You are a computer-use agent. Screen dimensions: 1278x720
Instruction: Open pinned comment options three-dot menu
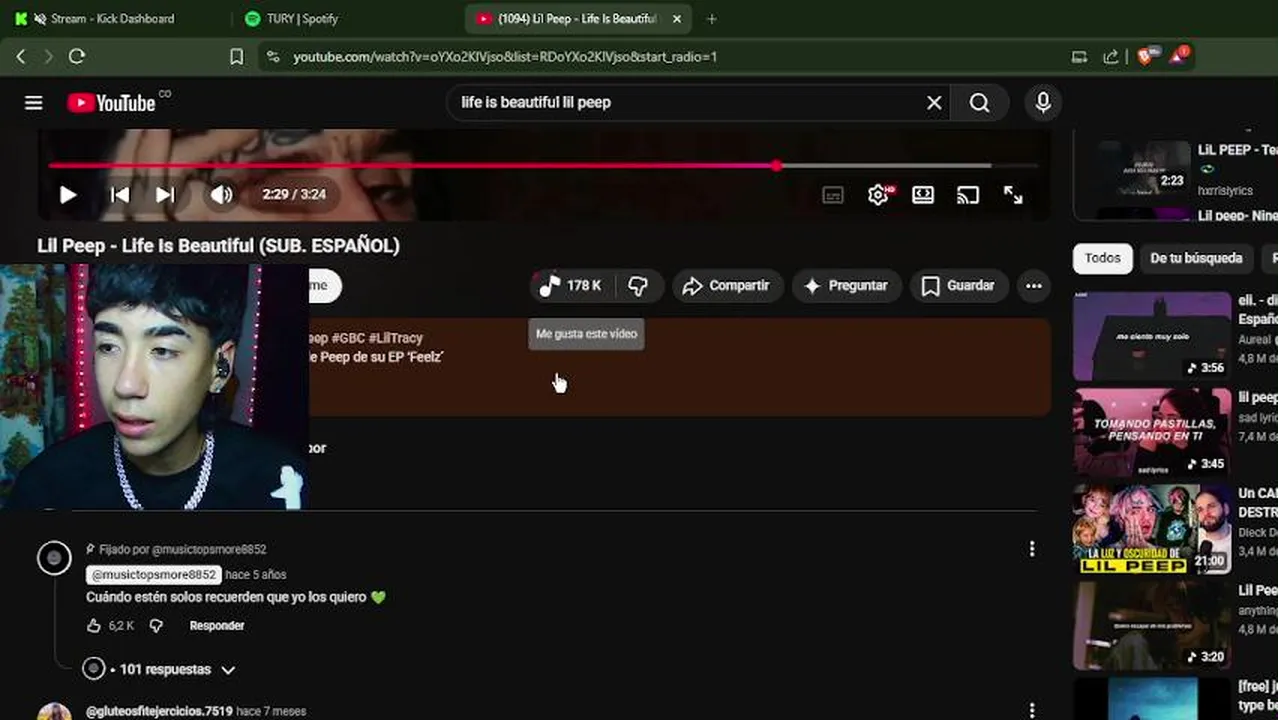click(1032, 549)
